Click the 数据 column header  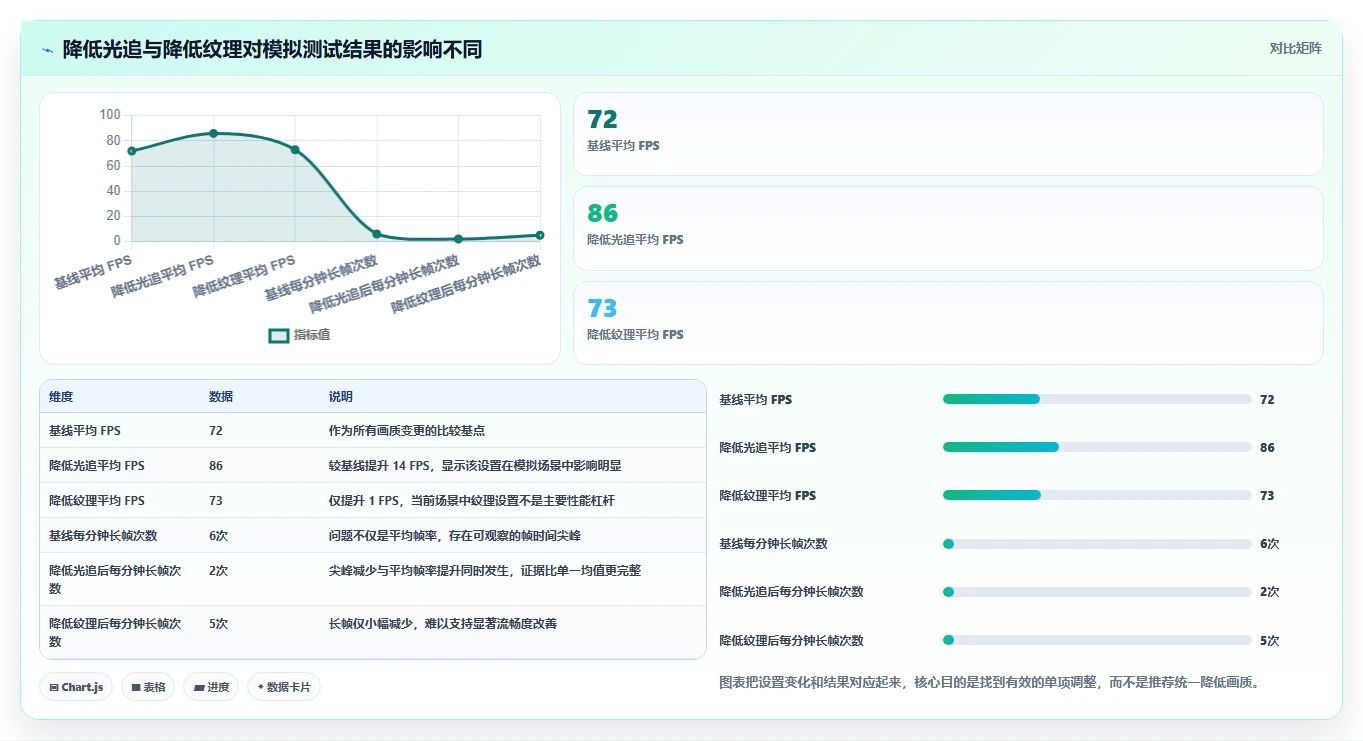coord(221,397)
